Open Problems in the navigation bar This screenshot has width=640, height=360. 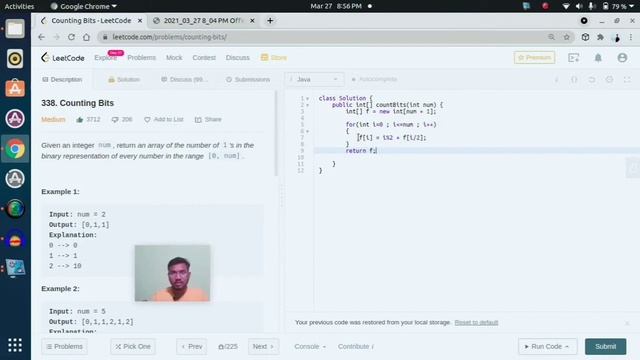[142, 58]
